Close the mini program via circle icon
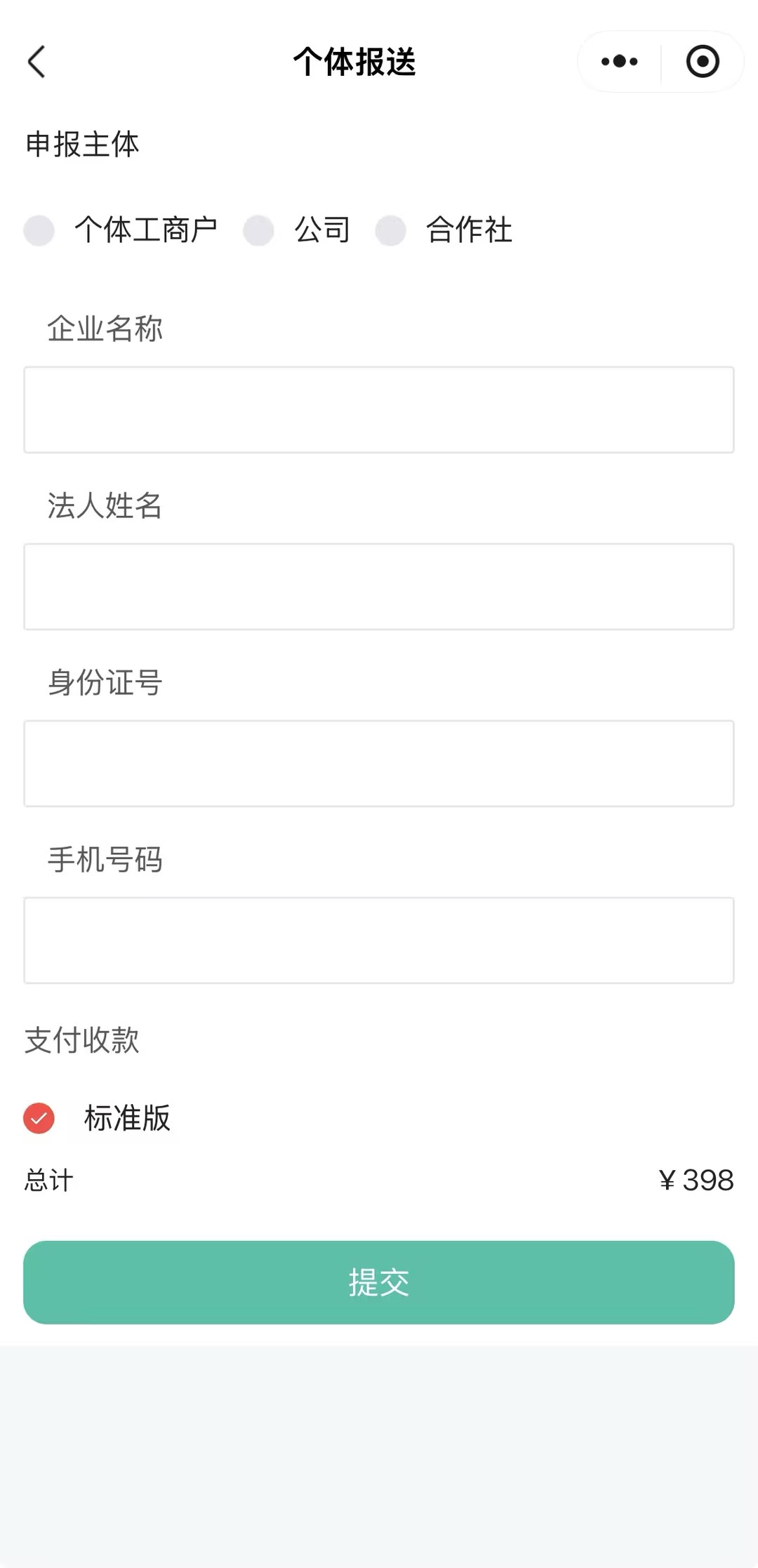This screenshot has width=758, height=1568. pyautogui.click(x=702, y=62)
